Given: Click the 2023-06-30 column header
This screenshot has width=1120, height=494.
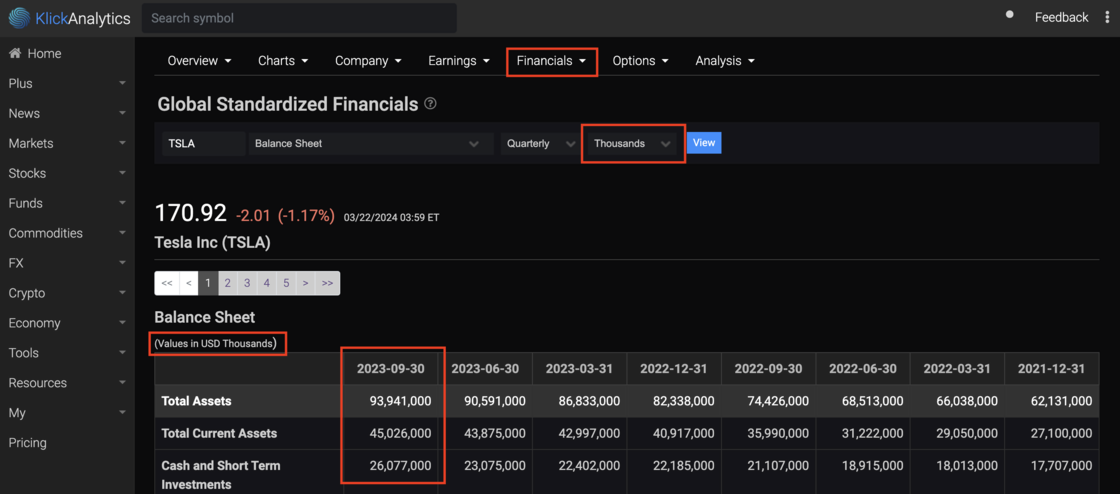Looking at the screenshot, I should pos(485,369).
